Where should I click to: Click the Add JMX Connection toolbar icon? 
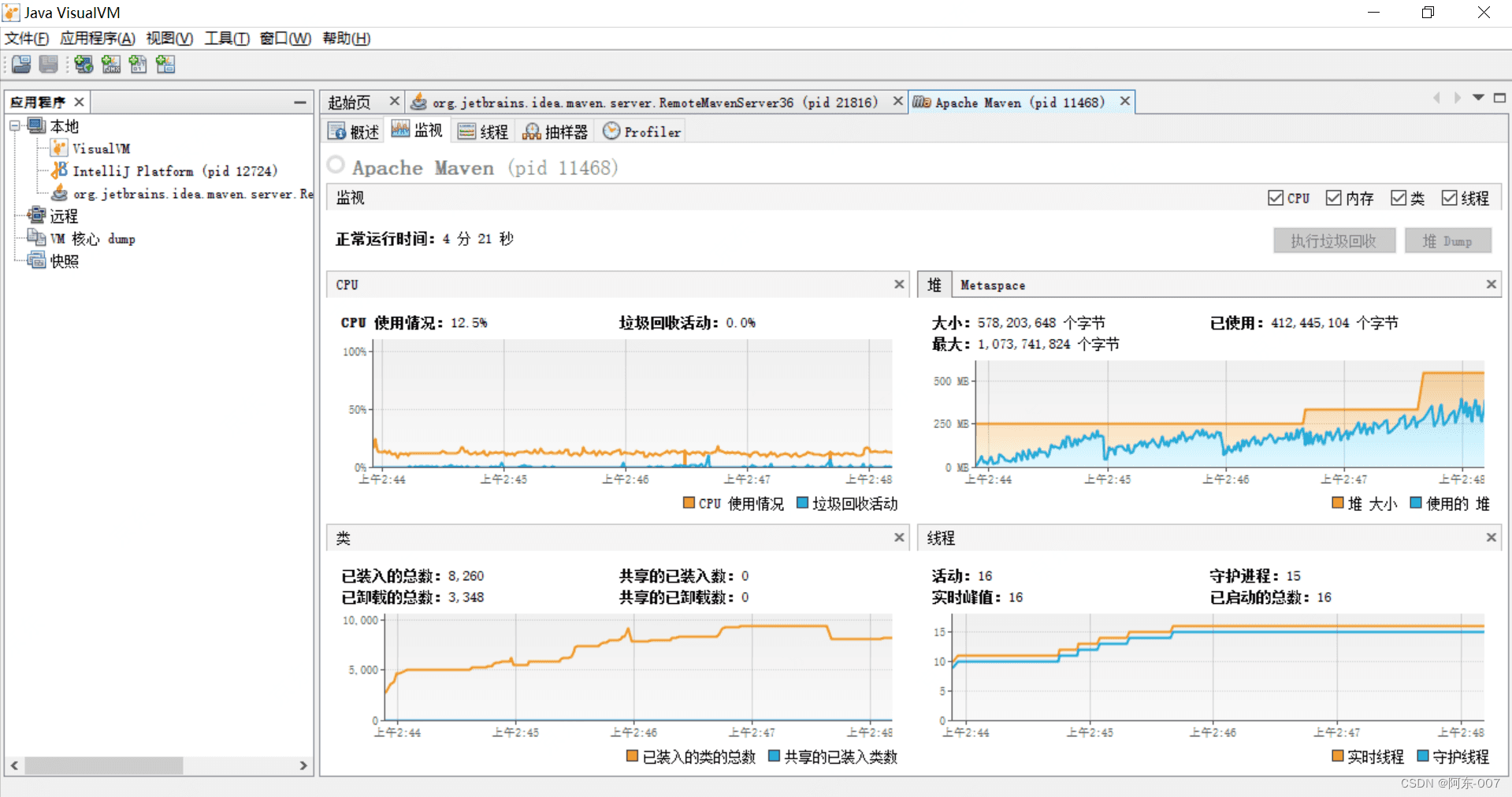coord(111,65)
